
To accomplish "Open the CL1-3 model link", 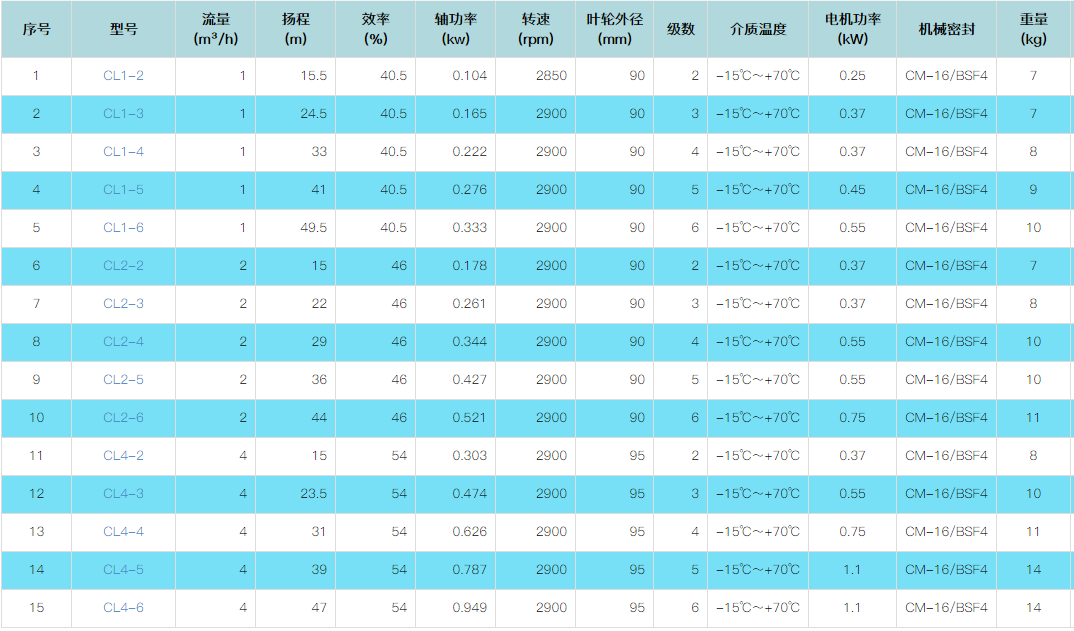I will 123,114.
